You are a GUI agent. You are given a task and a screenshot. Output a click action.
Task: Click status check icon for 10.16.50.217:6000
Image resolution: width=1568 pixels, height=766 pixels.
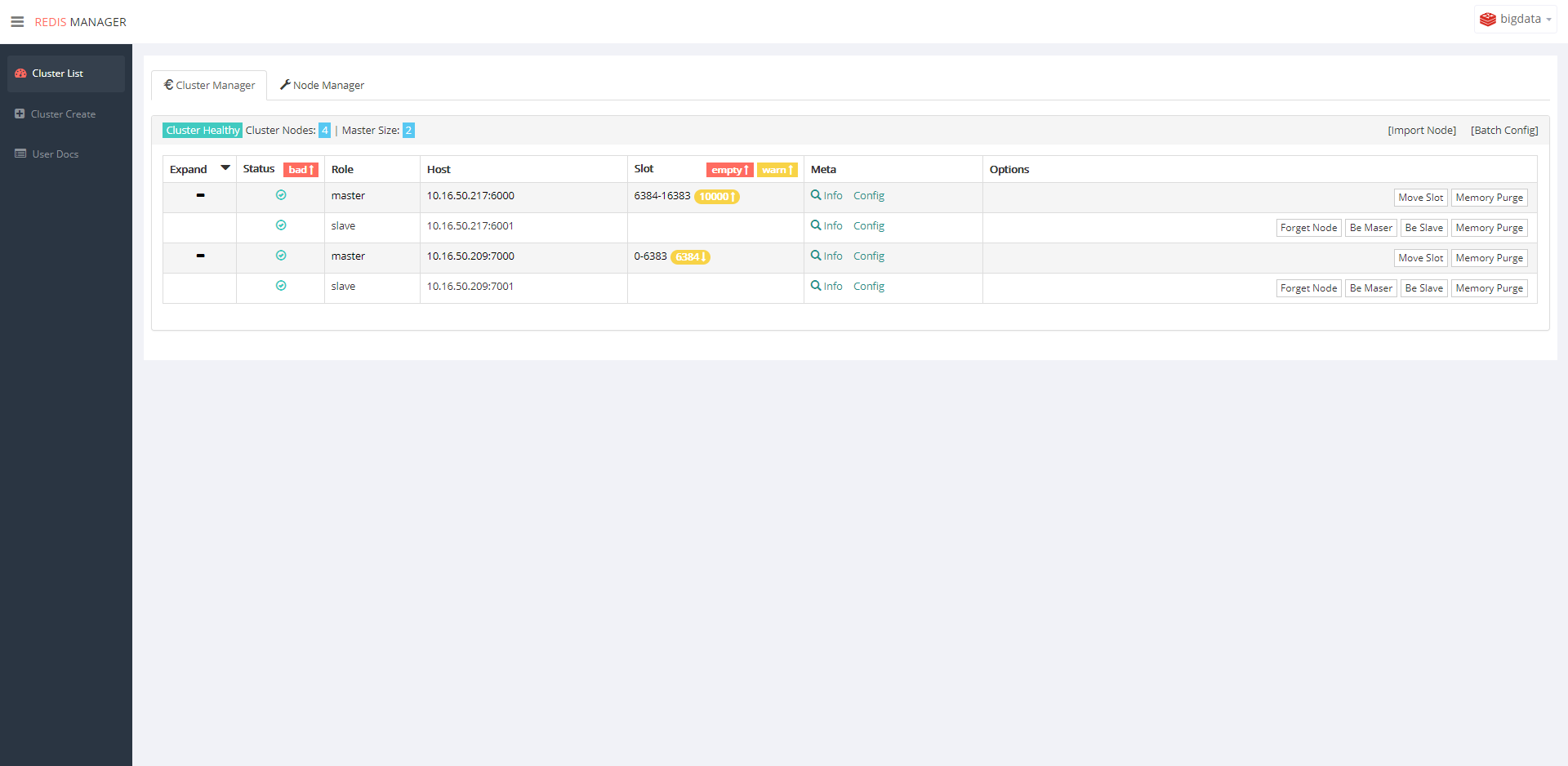[281, 195]
